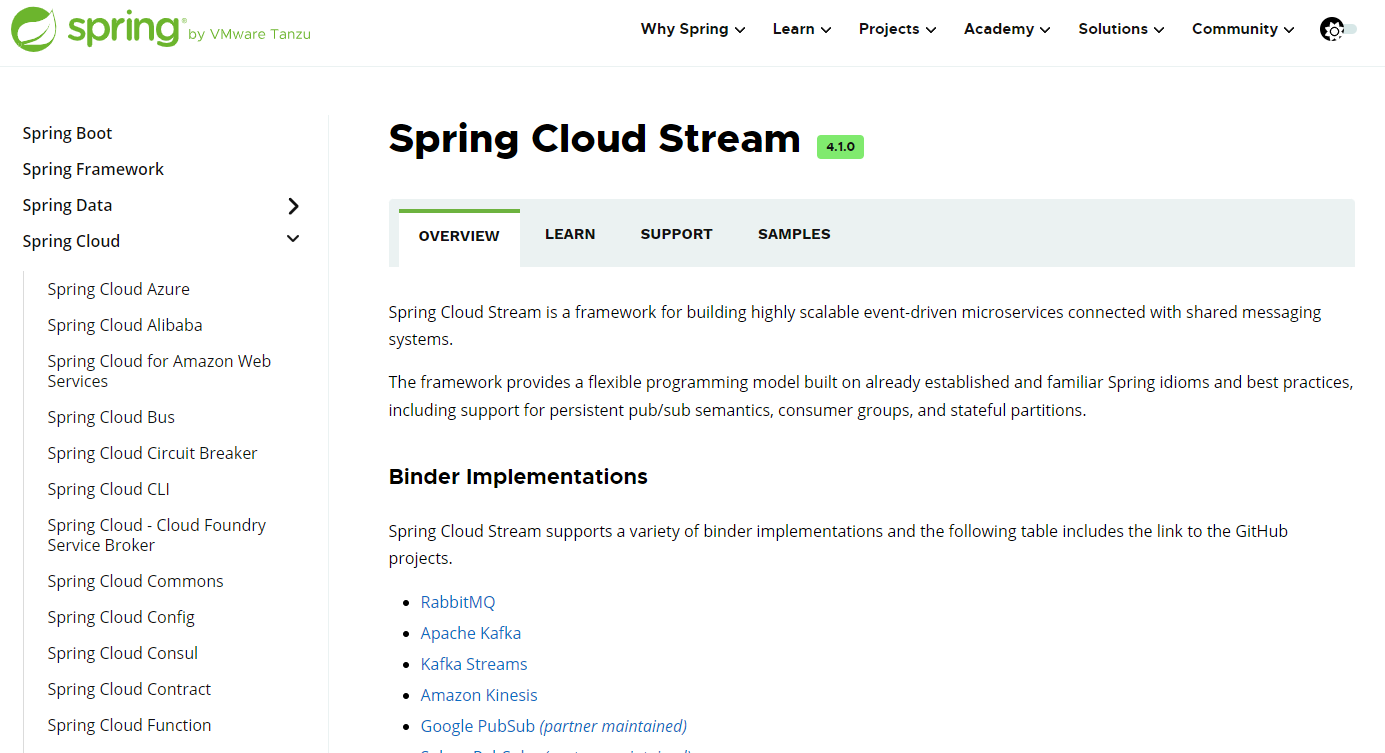Open the Academy dropdown menu
This screenshot has height=753, width=1385.
1007,29
